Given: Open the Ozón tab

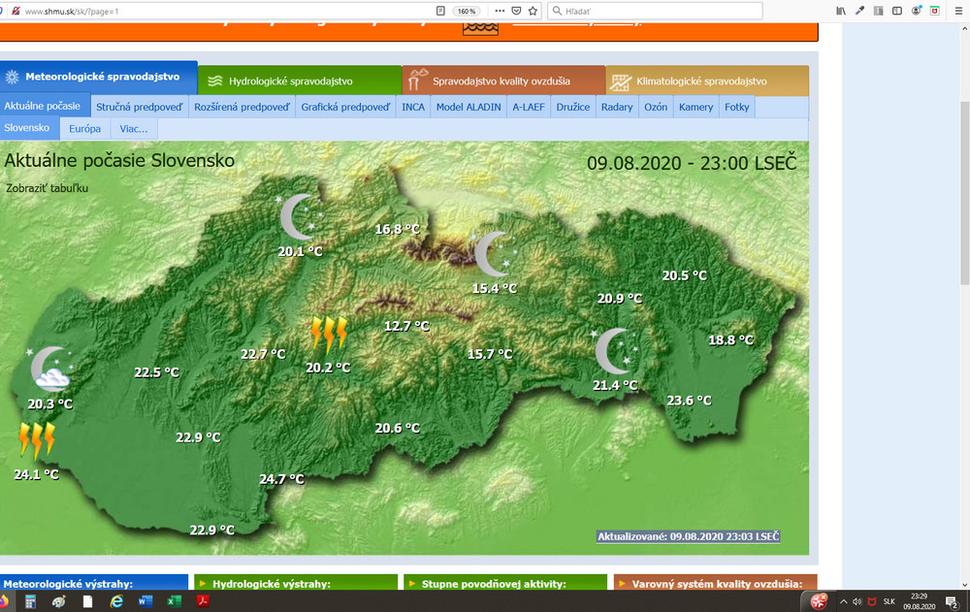Looking at the screenshot, I should [656, 107].
